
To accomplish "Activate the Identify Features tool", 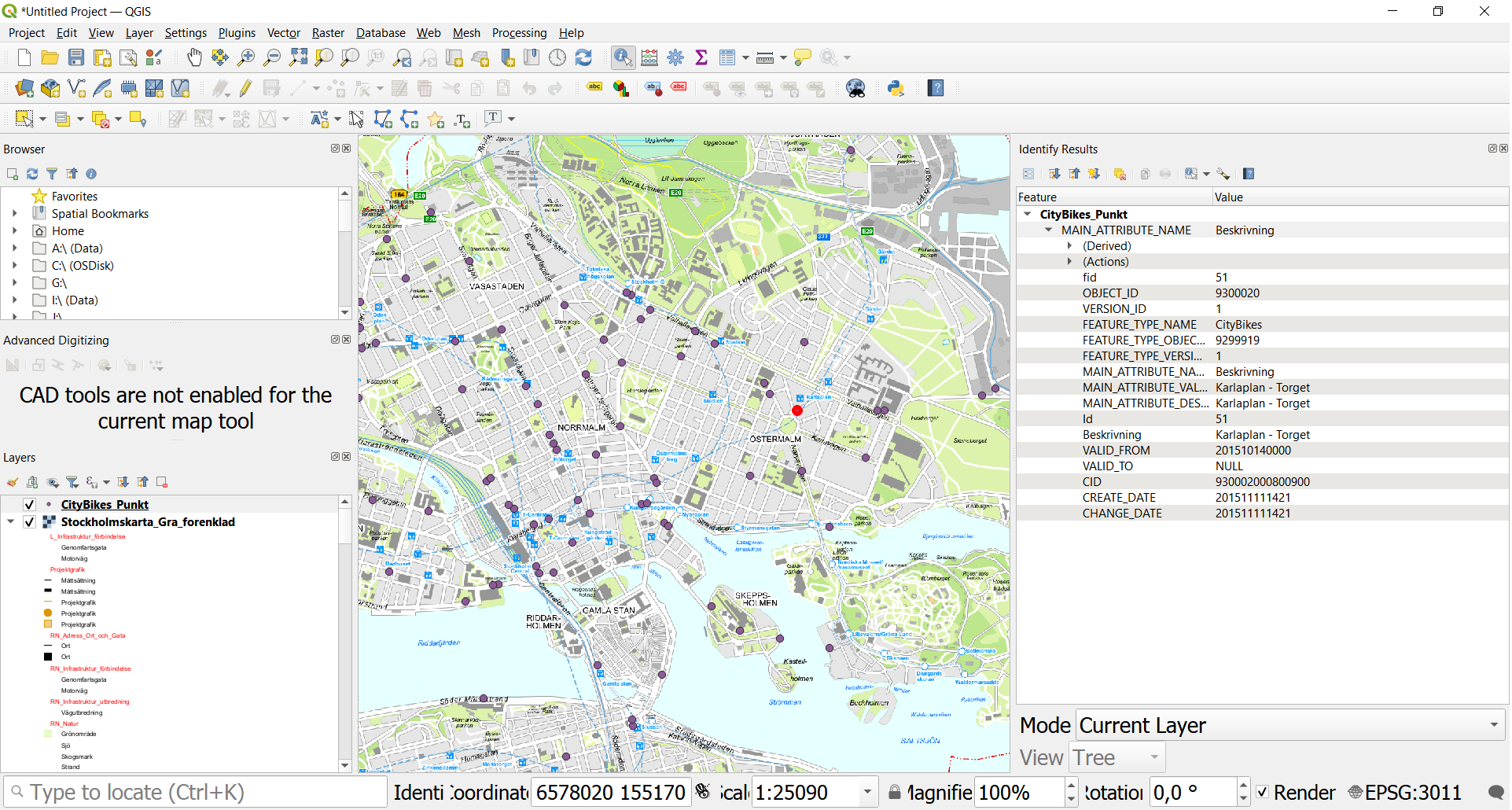I will coord(623,57).
